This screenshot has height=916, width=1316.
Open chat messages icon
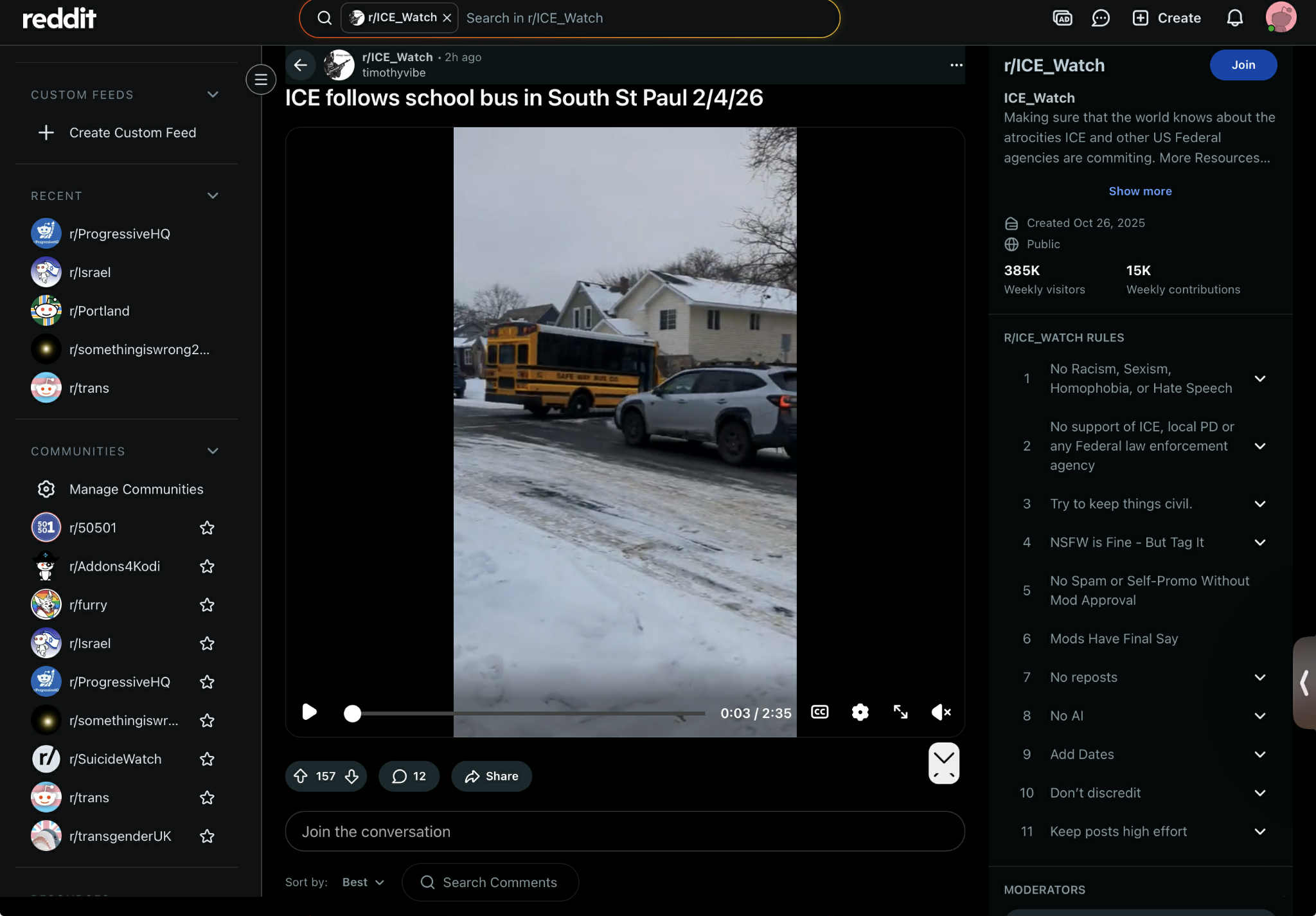[x=1100, y=18]
